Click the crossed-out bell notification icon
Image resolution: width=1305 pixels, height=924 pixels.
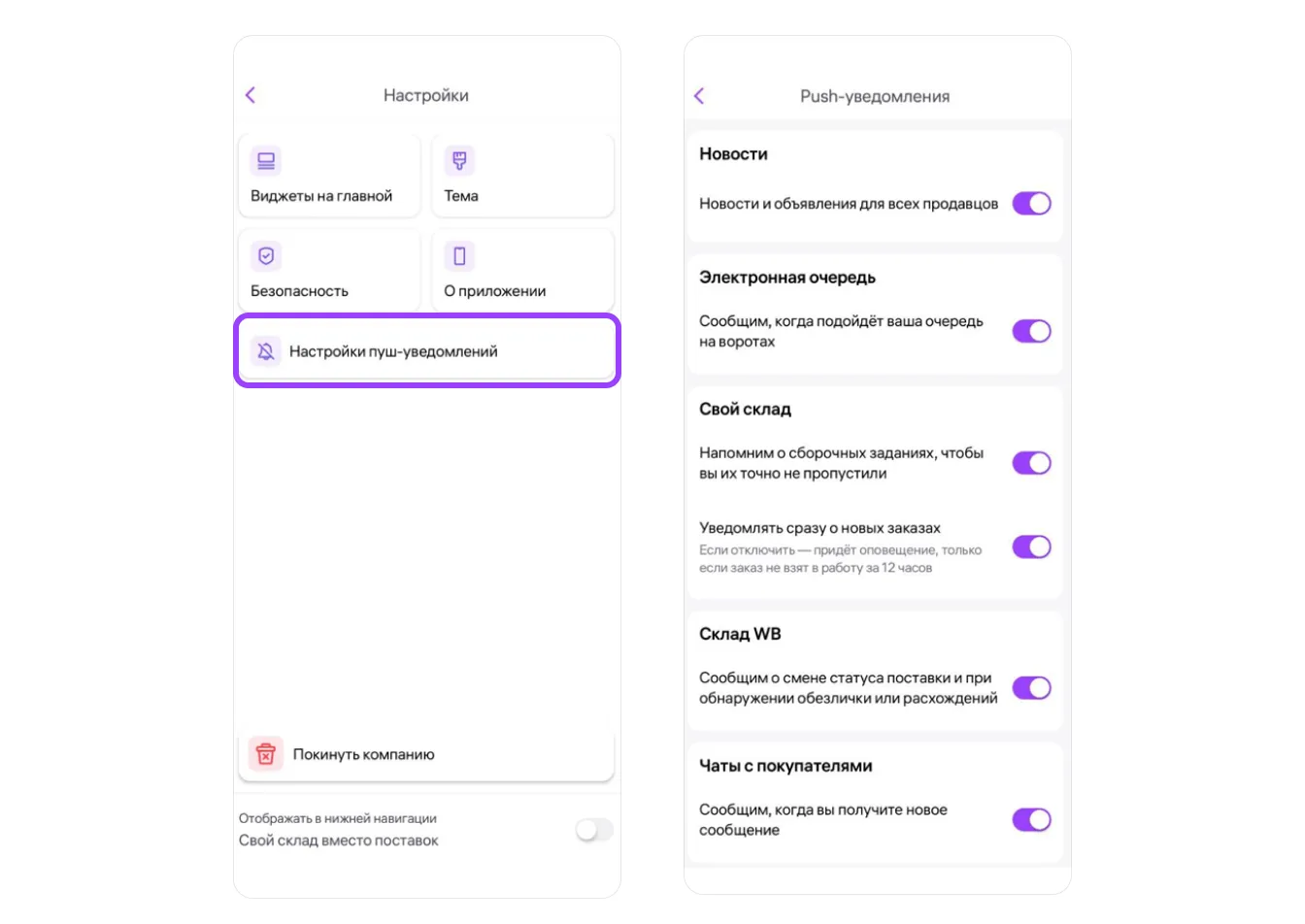266,351
